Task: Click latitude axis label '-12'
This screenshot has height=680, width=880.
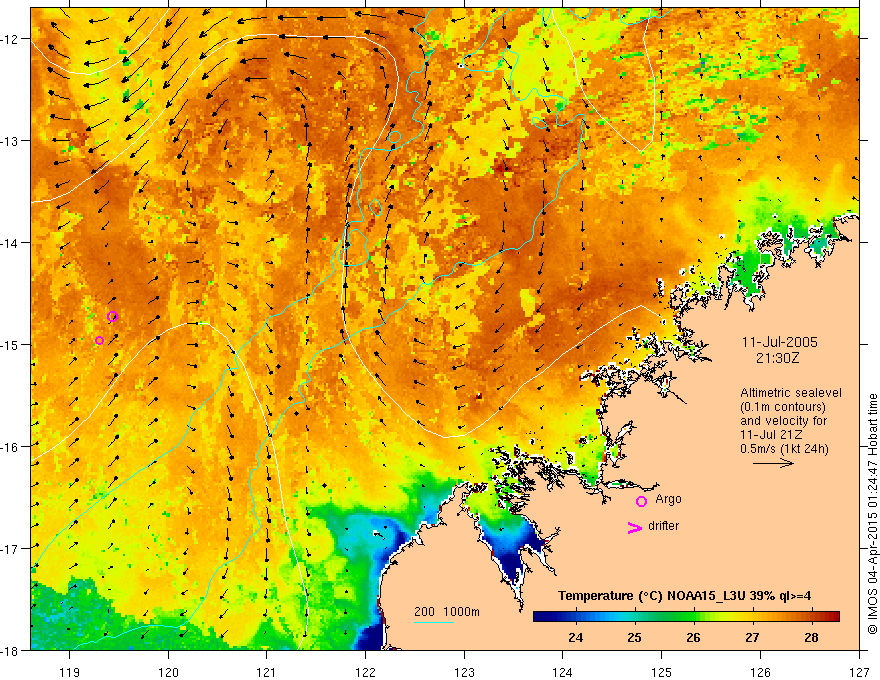Action: click(12, 39)
